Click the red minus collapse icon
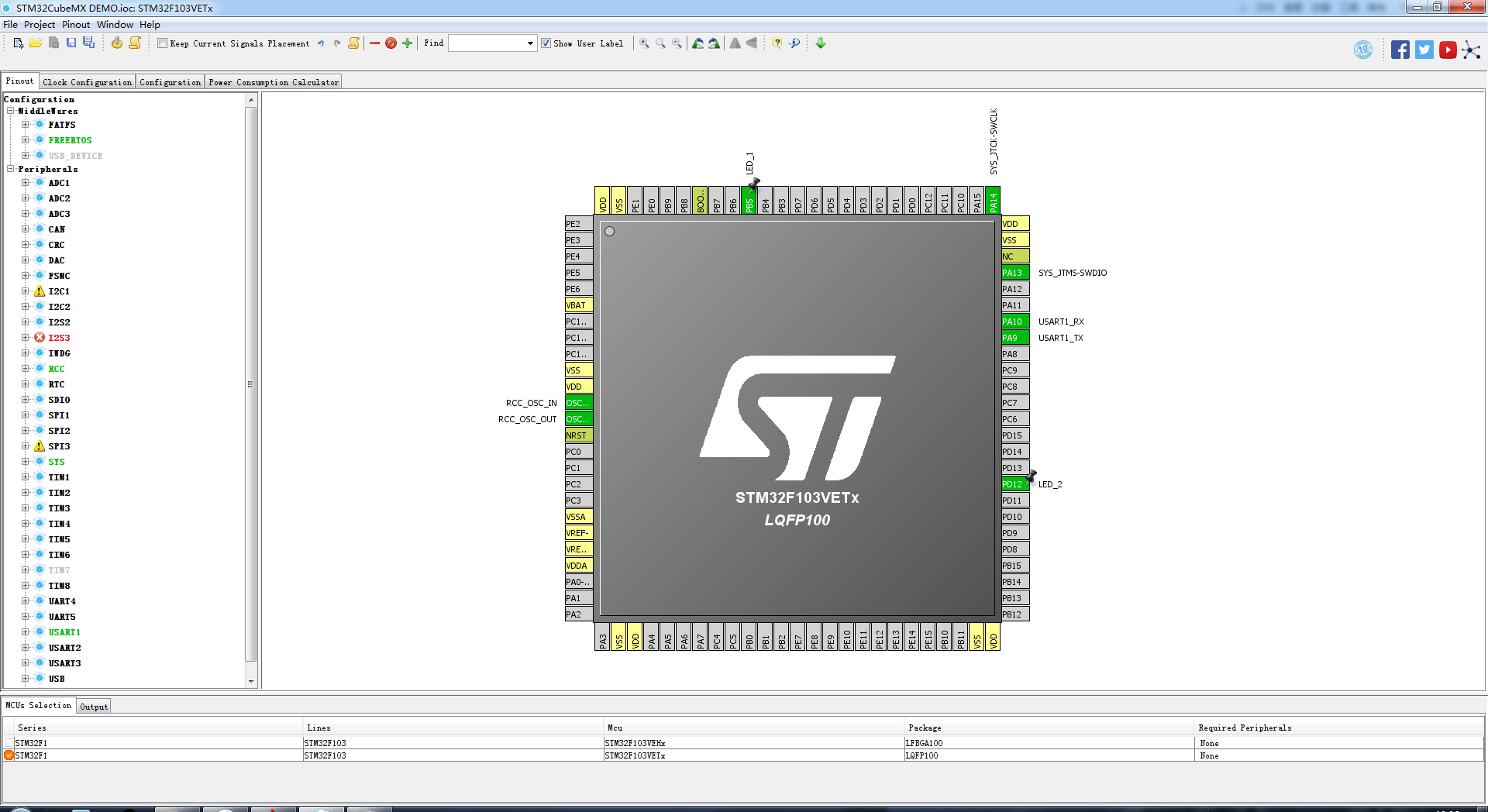The image size is (1488, 812). [x=375, y=43]
